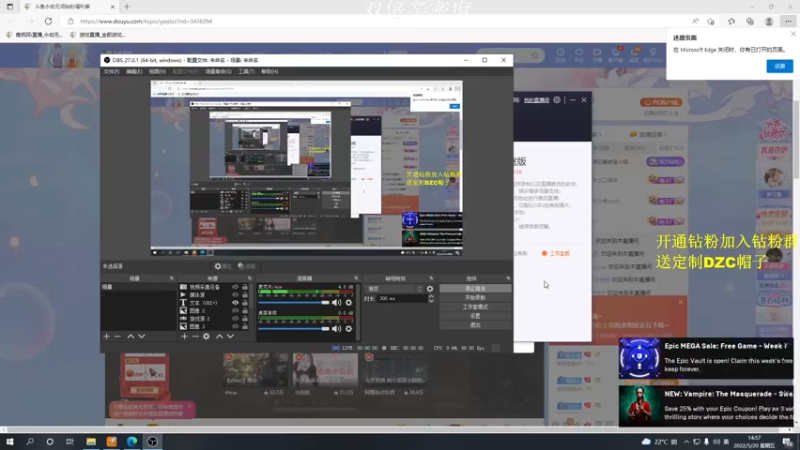Open Microsoft Edge from the taskbar
The image size is (800, 450).
coord(132,442)
